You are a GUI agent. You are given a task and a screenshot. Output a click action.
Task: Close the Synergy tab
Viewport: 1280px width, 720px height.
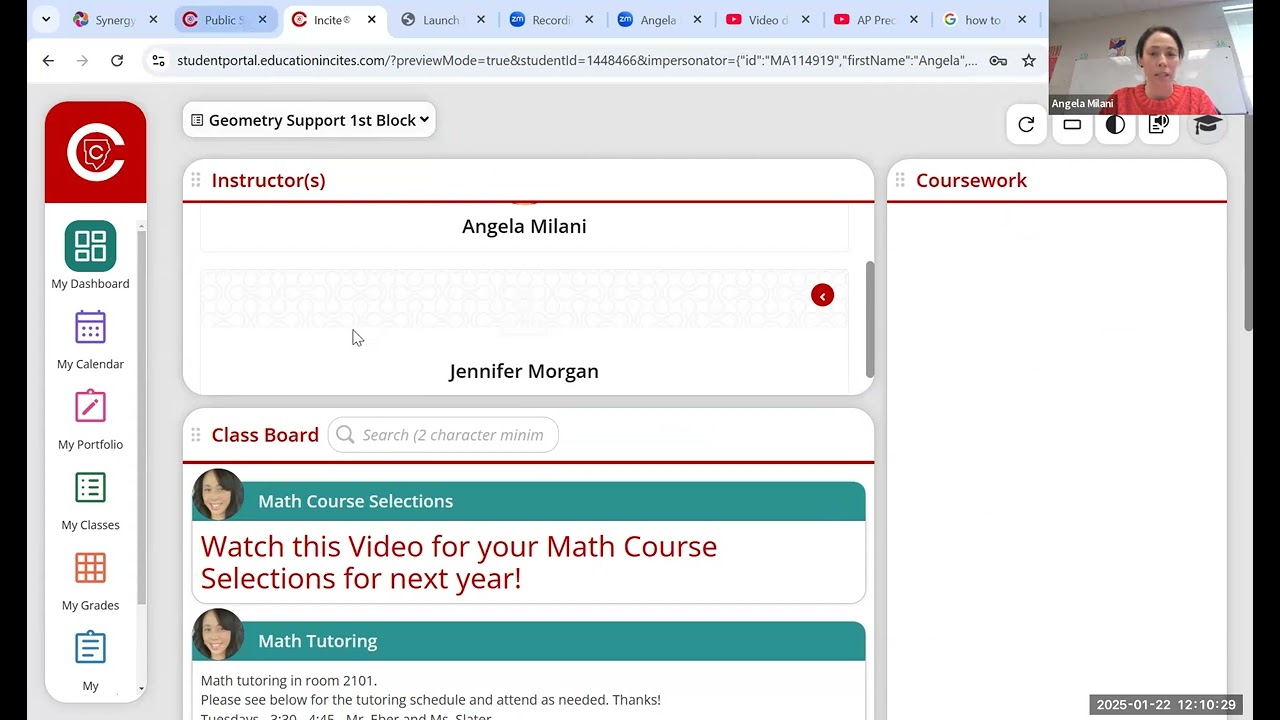coord(153,19)
